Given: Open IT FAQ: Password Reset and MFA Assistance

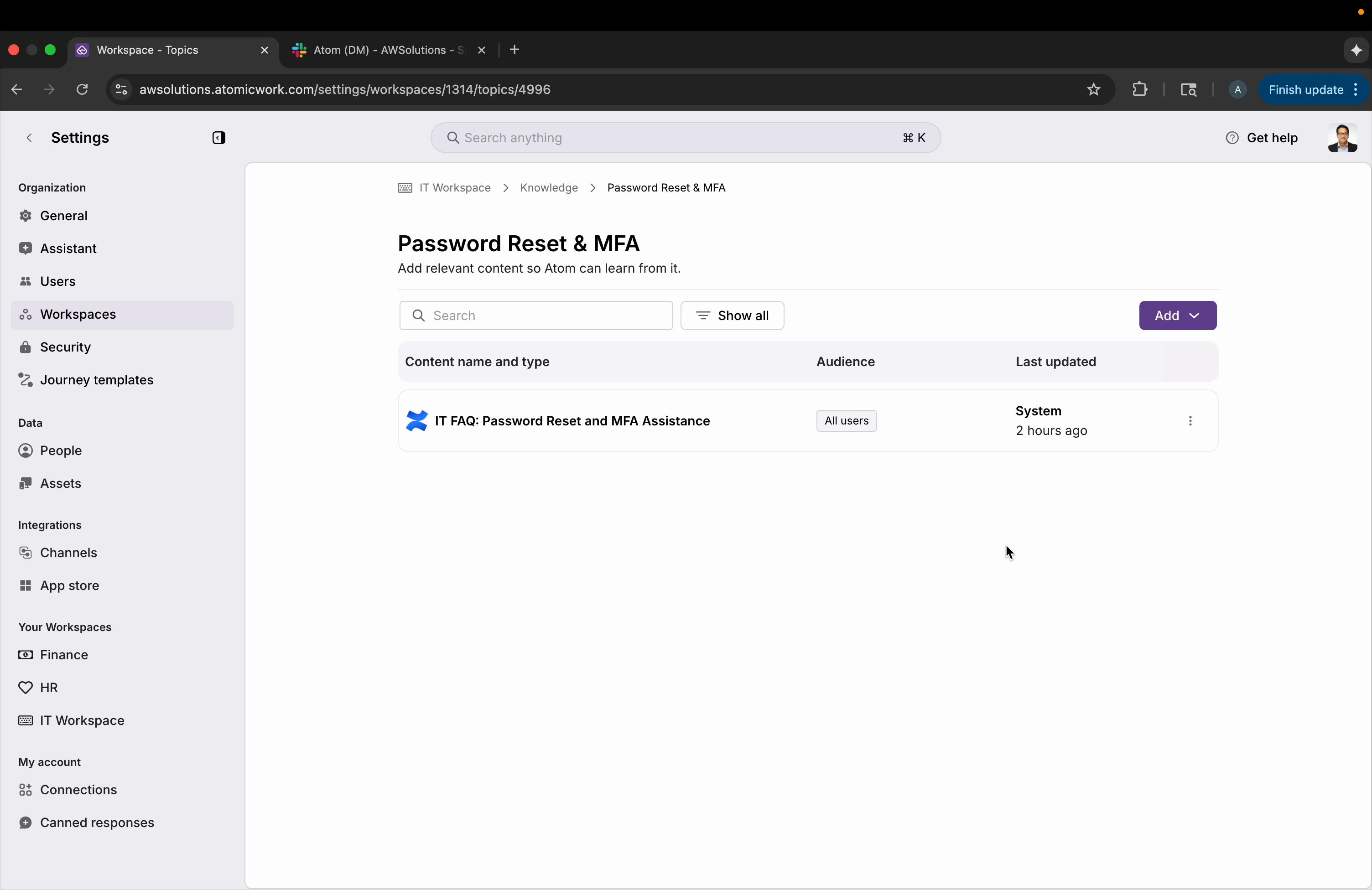Looking at the screenshot, I should point(572,421).
